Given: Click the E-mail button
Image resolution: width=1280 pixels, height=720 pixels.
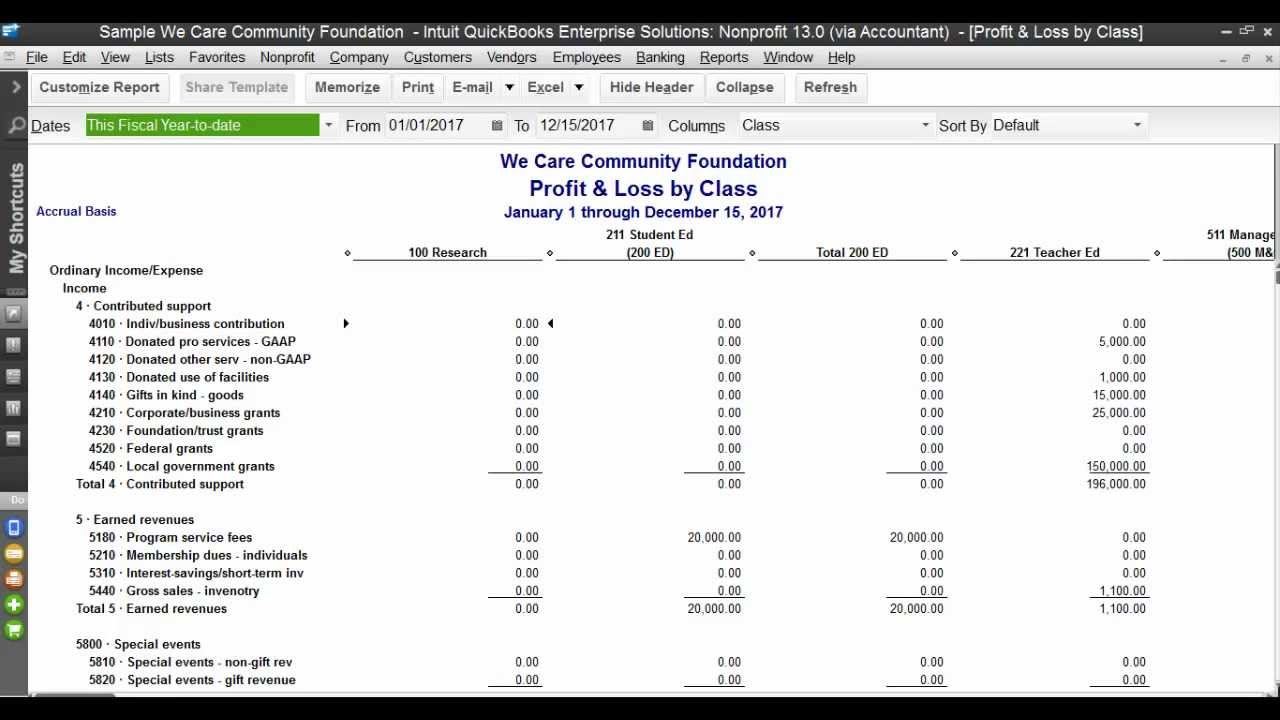Looking at the screenshot, I should [472, 88].
